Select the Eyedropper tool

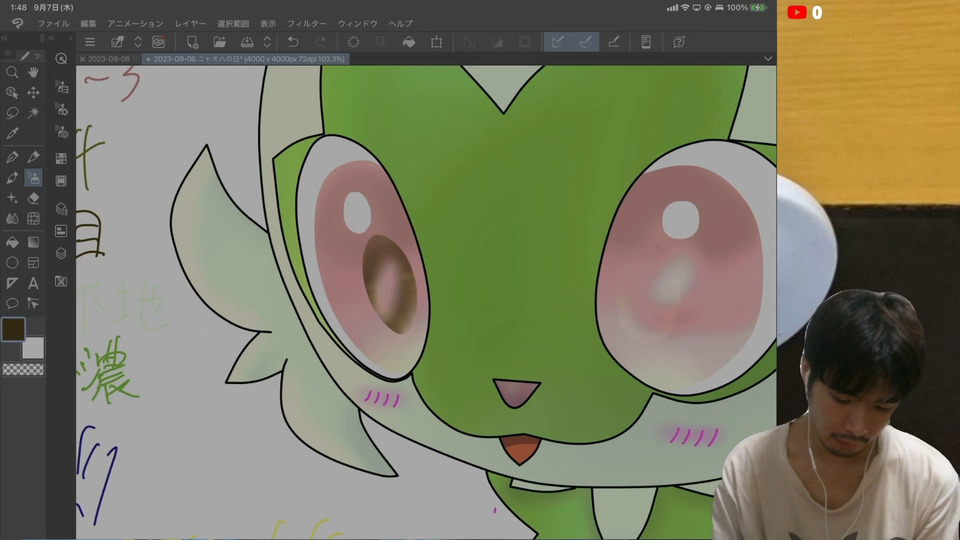tap(12, 133)
